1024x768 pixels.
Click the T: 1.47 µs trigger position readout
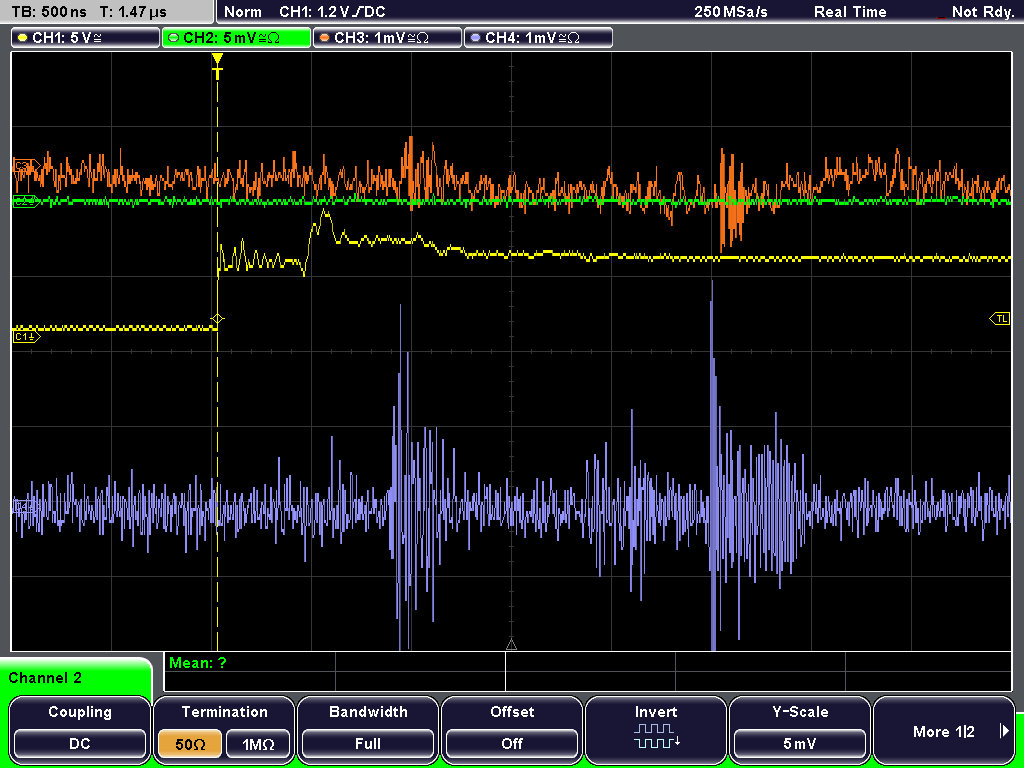(133, 12)
